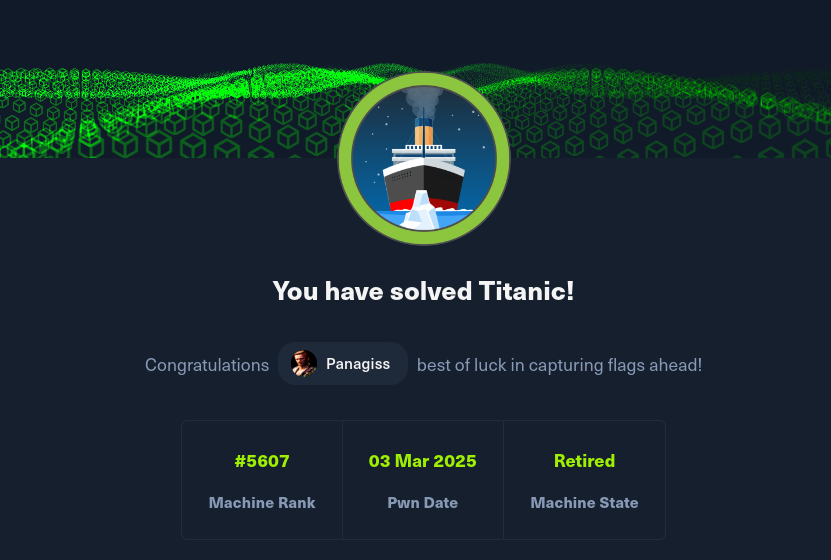Open the Panagiss username link
The height and width of the screenshot is (560, 831).
pos(358,364)
